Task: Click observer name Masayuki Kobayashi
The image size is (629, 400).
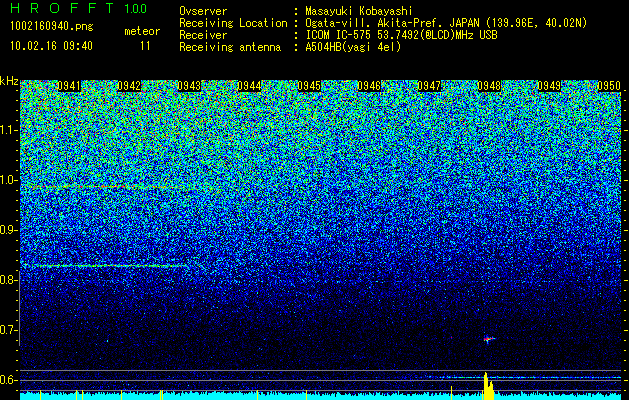Action: pos(359,11)
